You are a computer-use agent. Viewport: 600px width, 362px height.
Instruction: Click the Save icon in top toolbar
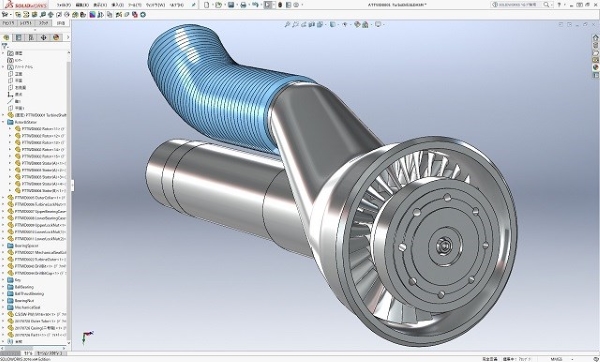click(x=231, y=5)
